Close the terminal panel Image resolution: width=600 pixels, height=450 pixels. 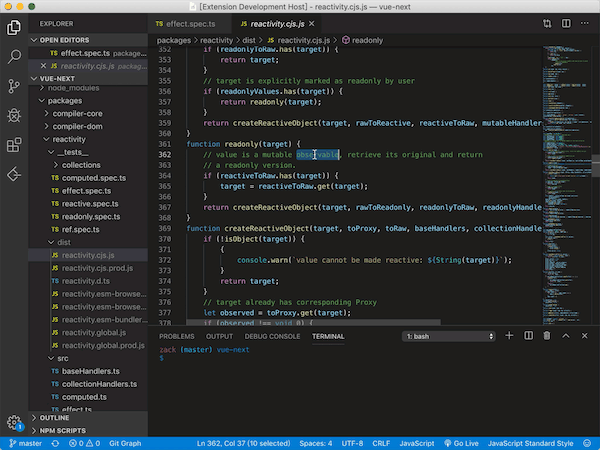point(584,336)
